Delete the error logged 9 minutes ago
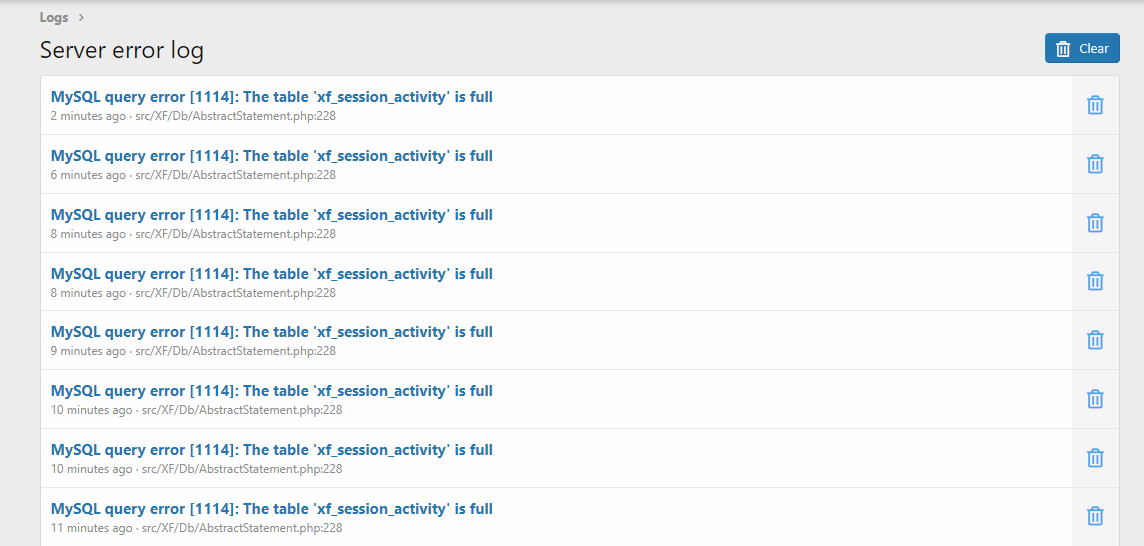This screenshot has width=1144, height=546. pyautogui.click(x=1095, y=340)
